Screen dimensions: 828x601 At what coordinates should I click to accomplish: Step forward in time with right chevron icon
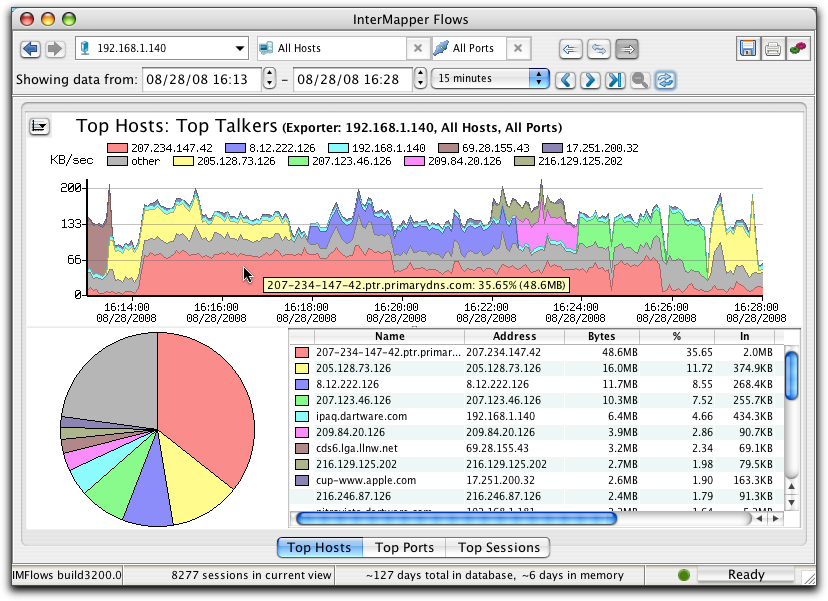[590, 79]
